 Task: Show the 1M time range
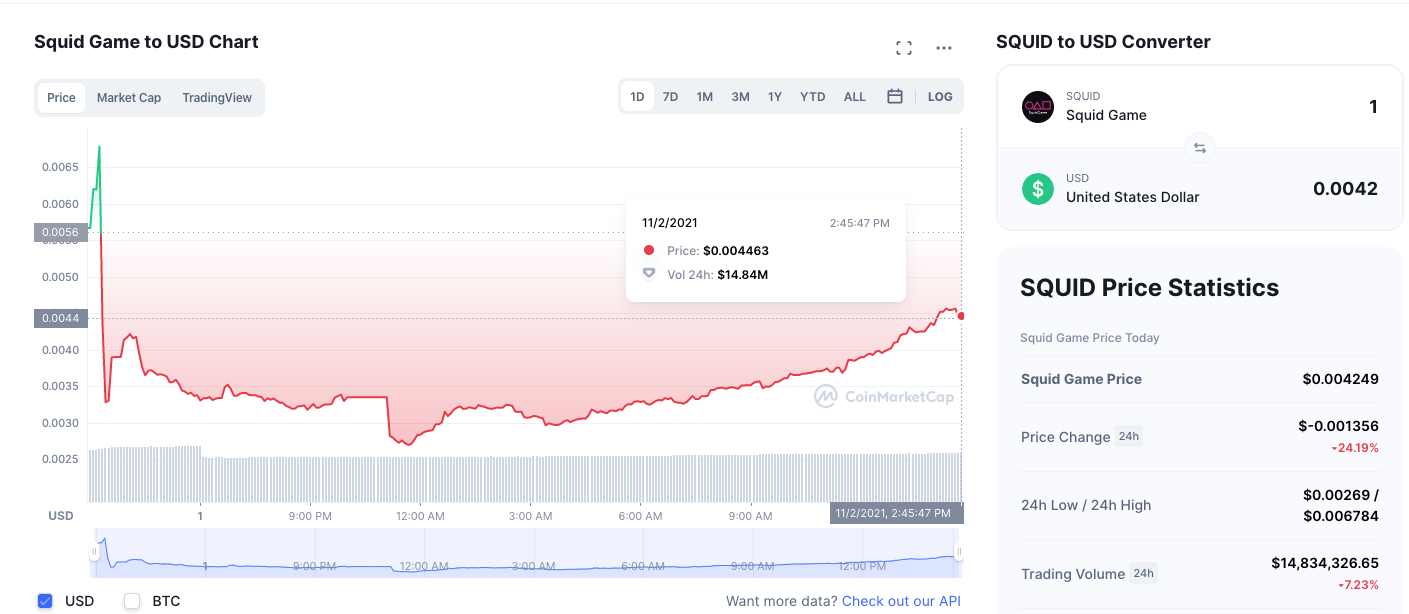705,97
